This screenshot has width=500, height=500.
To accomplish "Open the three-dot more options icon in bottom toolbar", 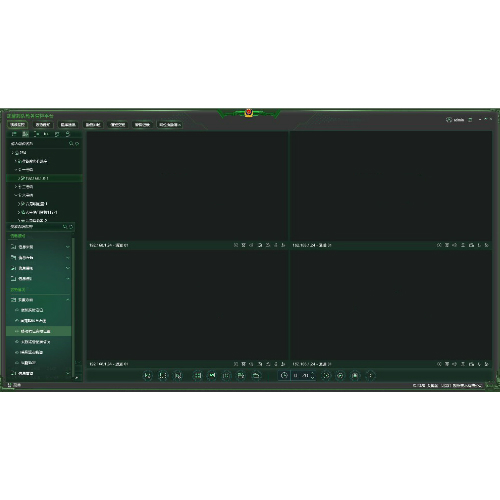I will click(x=370, y=376).
